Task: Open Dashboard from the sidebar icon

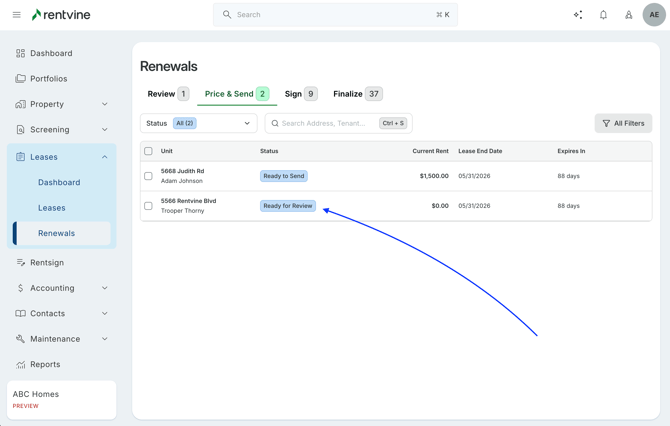Action: click(20, 53)
